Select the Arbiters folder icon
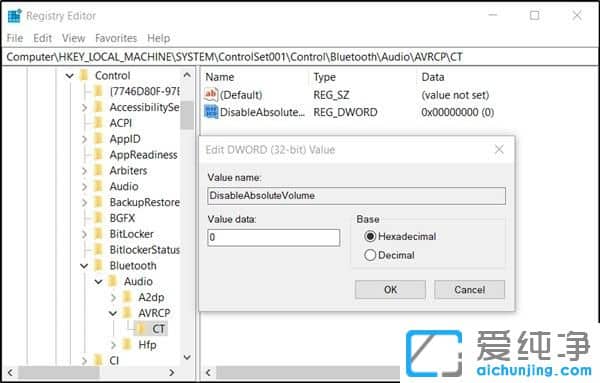Image resolution: width=600 pixels, height=383 pixels. 99,170
